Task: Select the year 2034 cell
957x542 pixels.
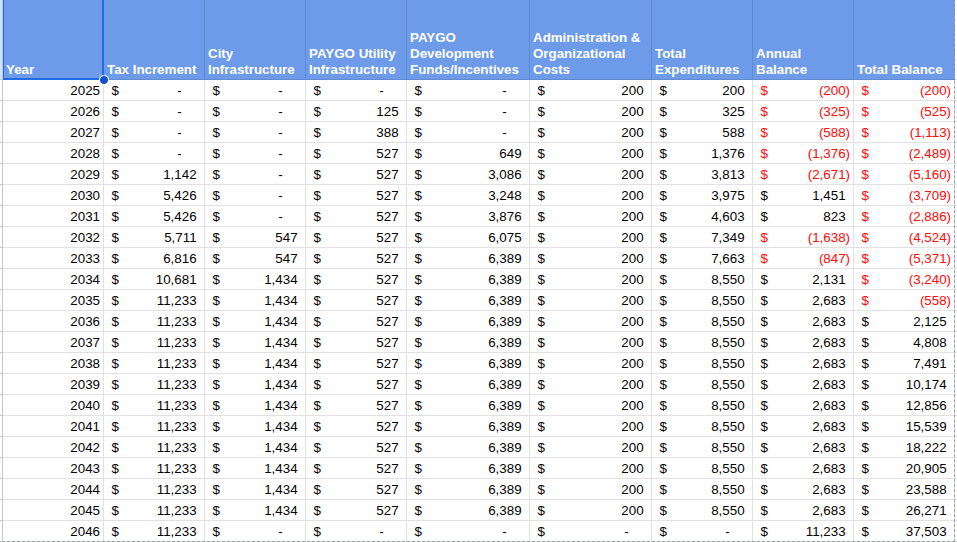Action: point(53,280)
